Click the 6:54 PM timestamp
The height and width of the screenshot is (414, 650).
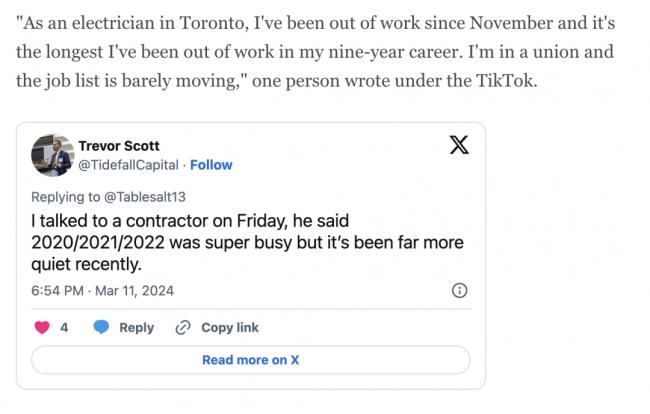tap(57, 291)
